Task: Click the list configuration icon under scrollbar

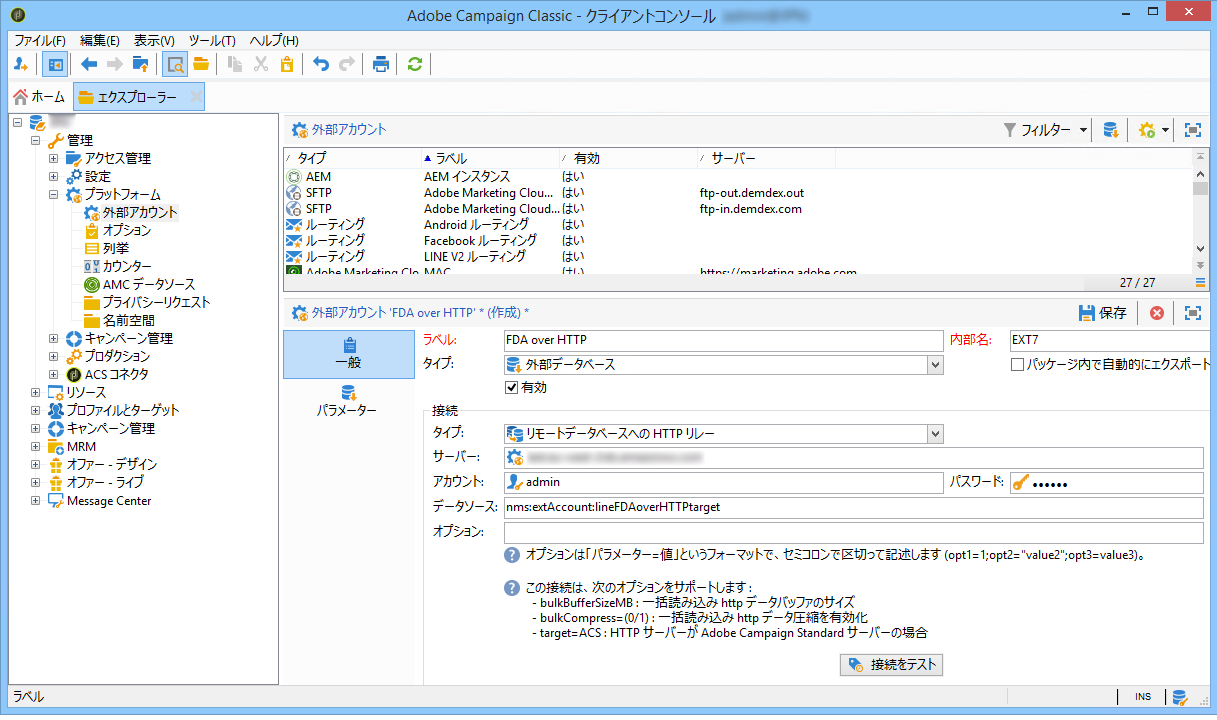Action: (1200, 282)
